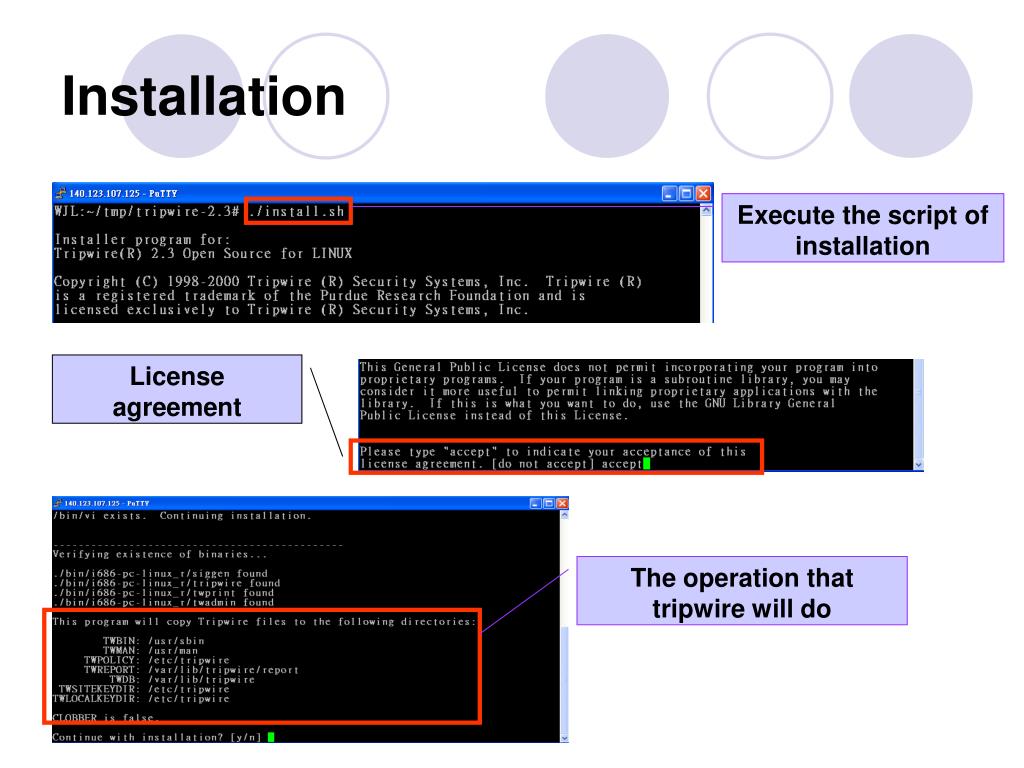The image size is (1024, 768).
Task: Close the top PuTTY window
Action: pos(703,193)
